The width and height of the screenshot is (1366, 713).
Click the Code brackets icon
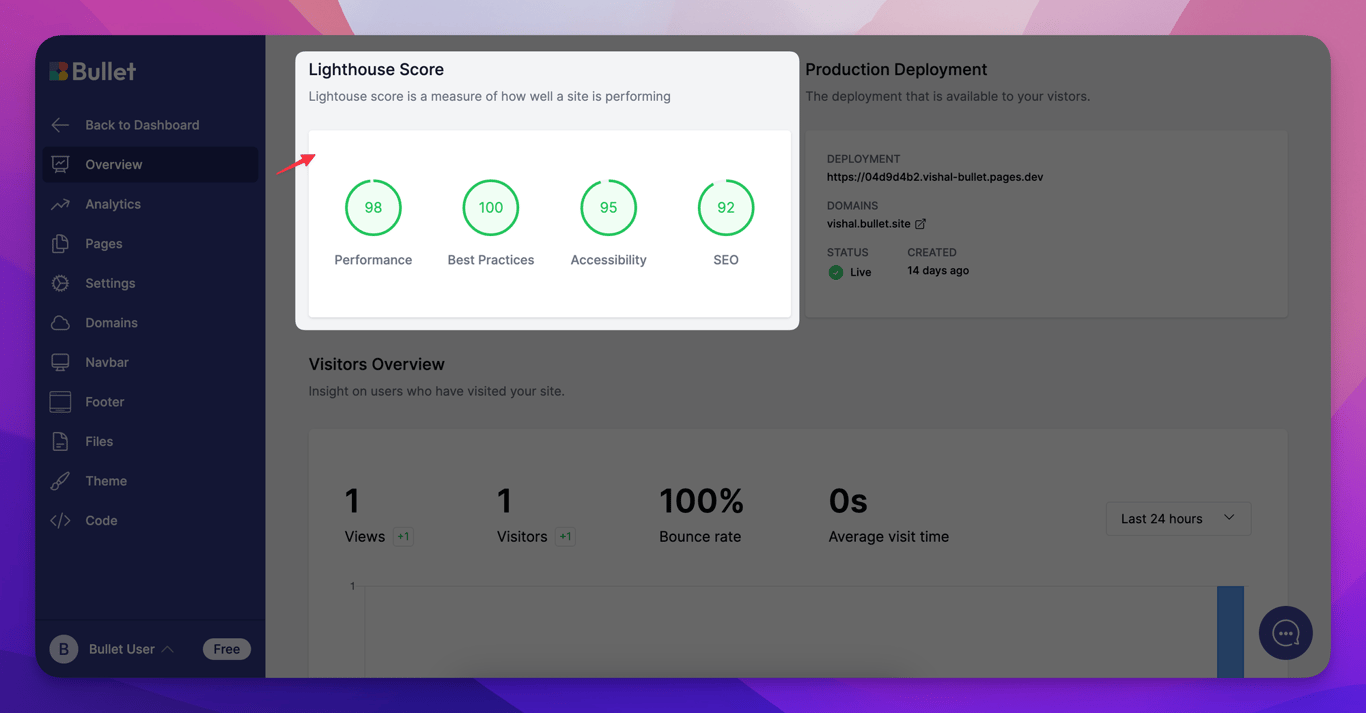point(60,520)
